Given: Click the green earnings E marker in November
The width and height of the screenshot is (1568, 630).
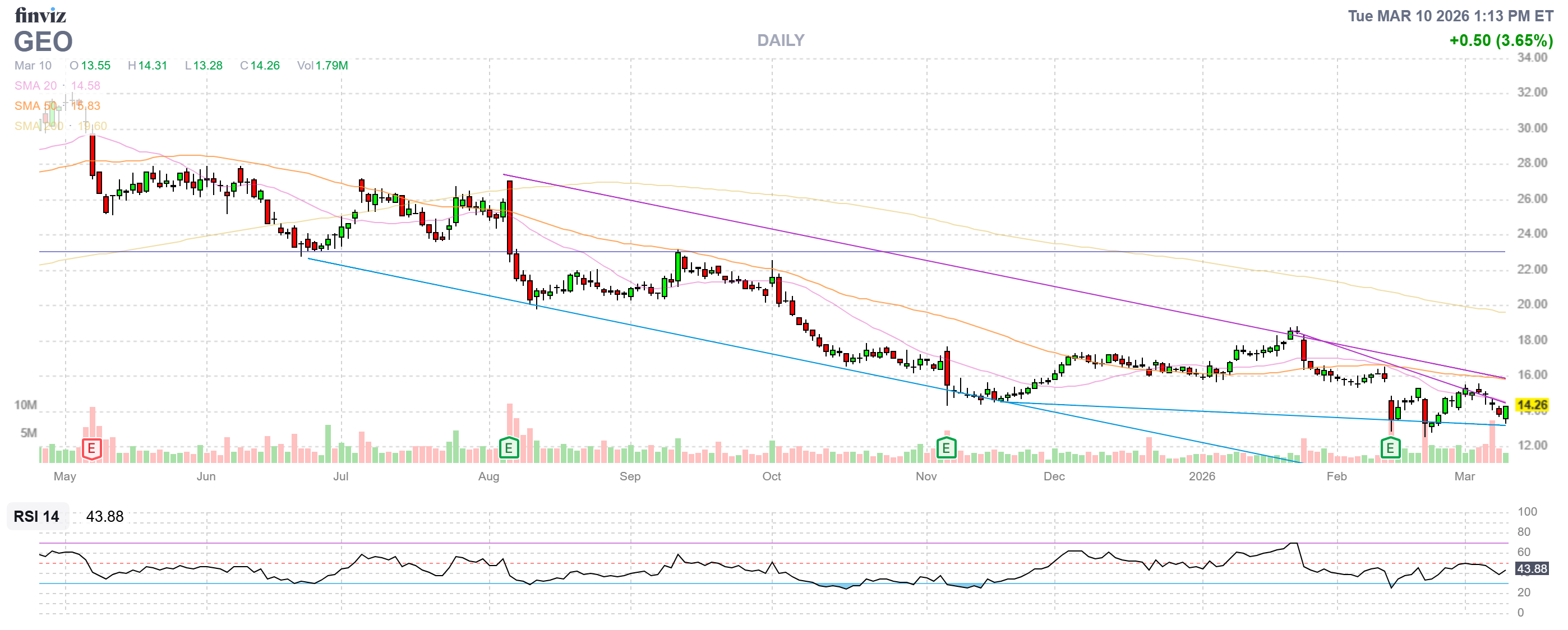Looking at the screenshot, I should pyautogui.click(x=946, y=449).
